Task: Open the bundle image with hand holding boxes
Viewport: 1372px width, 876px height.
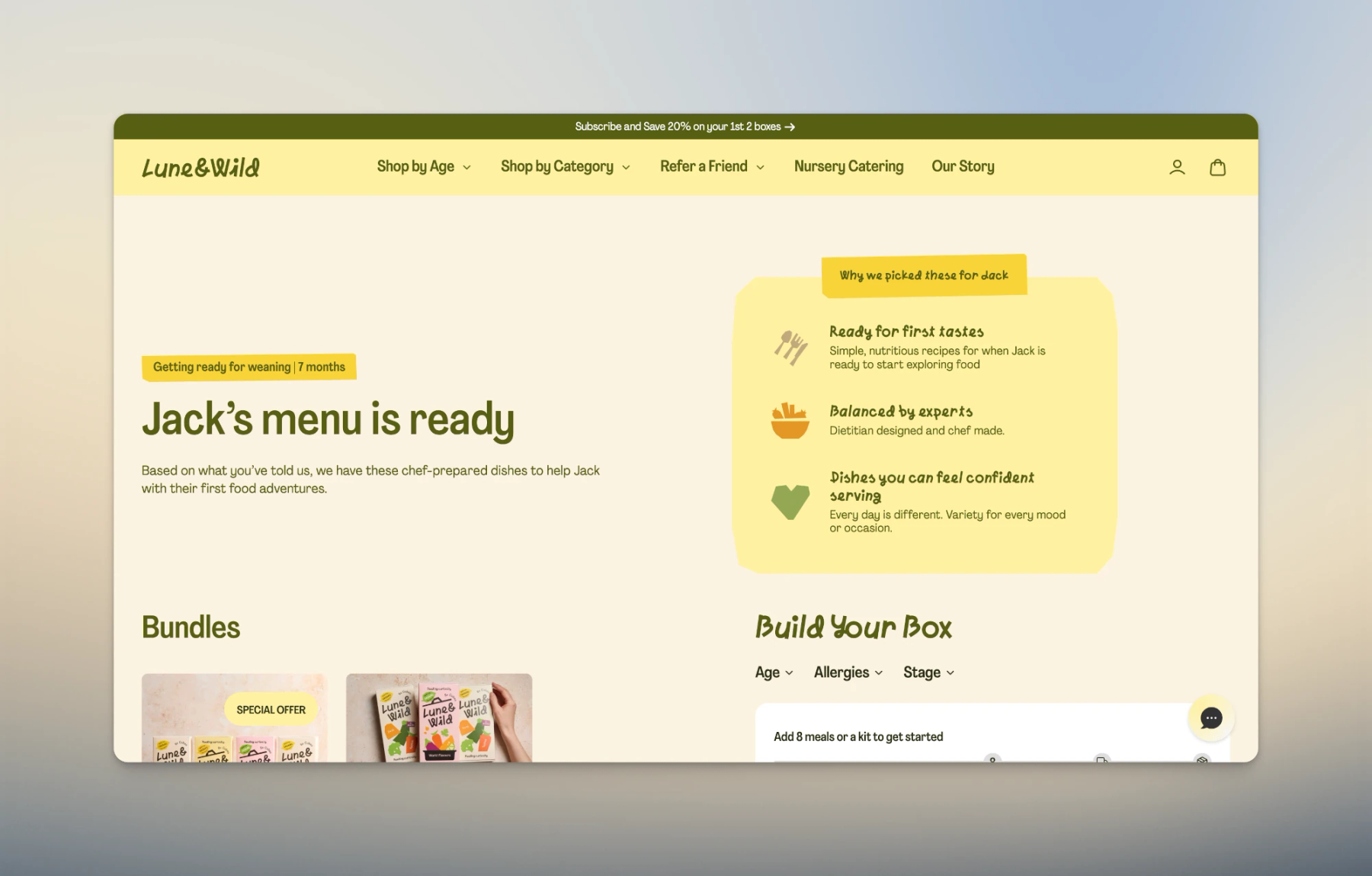Action: click(x=439, y=717)
